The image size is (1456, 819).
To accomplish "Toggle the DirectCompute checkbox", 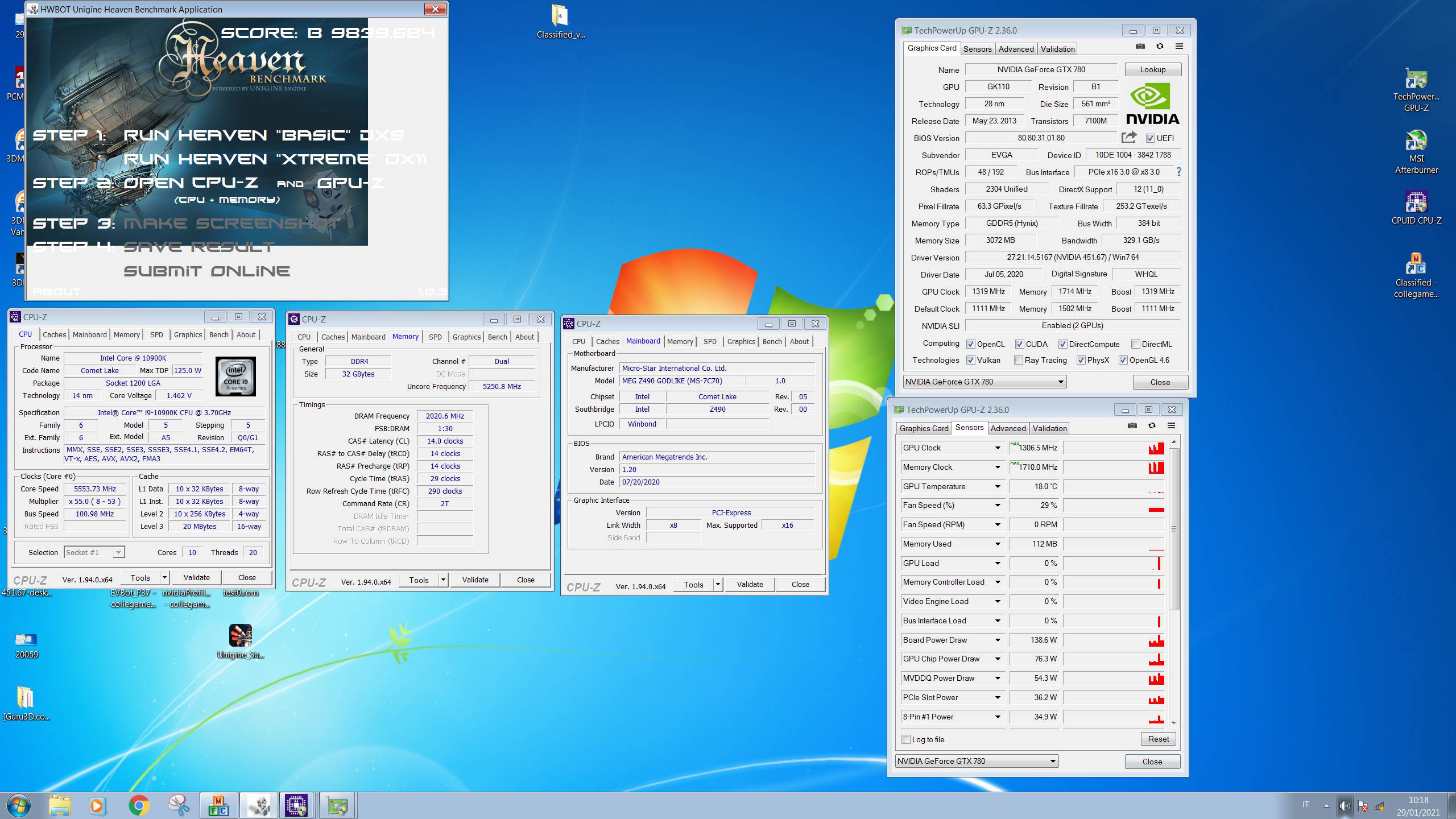I will tap(1062, 344).
